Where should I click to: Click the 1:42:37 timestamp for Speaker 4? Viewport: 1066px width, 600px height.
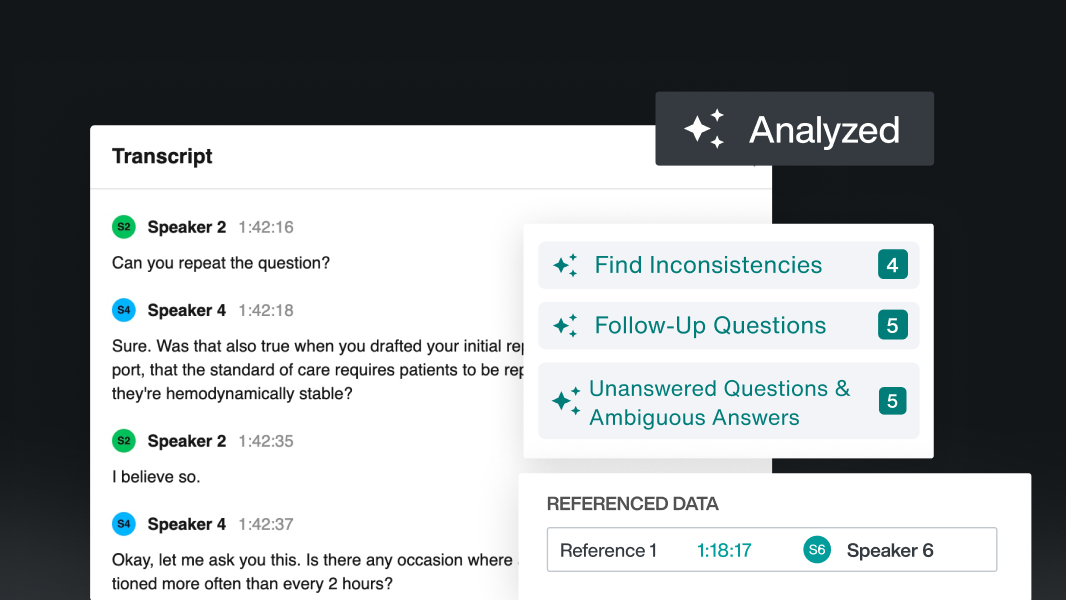click(266, 524)
